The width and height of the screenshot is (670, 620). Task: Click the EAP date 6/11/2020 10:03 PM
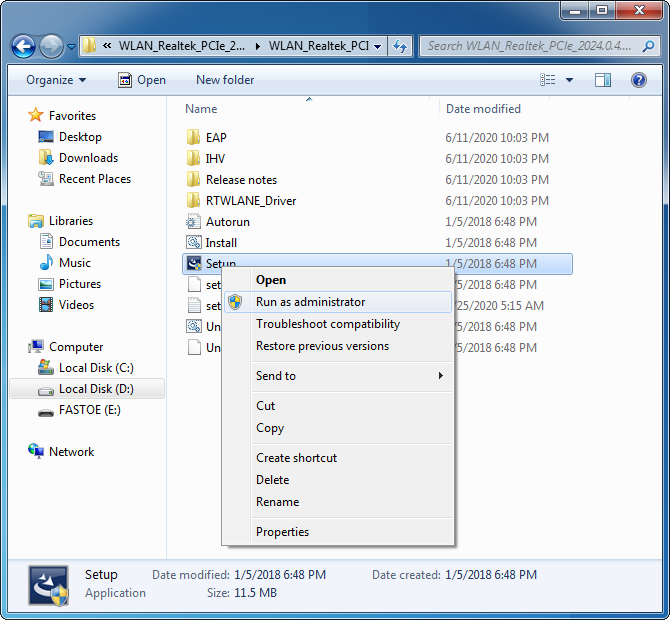coord(497,137)
